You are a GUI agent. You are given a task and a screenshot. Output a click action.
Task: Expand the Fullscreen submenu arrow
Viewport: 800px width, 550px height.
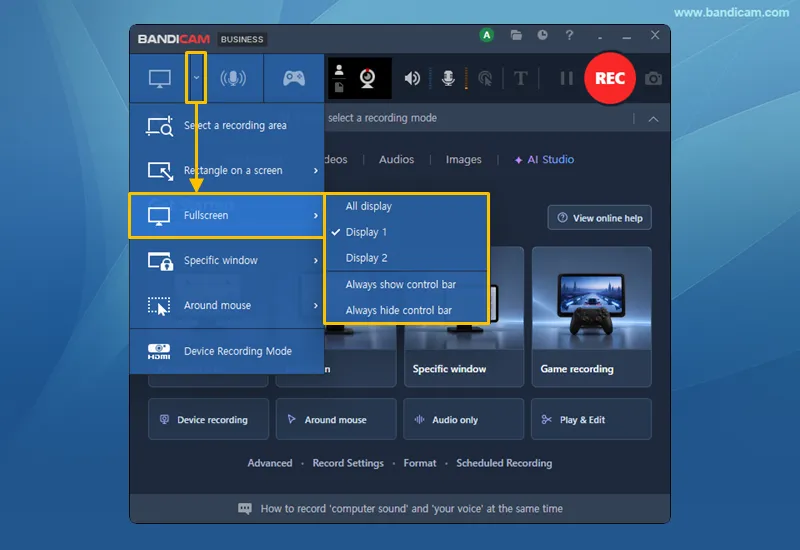pyautogui.click(x=316, y=215)
